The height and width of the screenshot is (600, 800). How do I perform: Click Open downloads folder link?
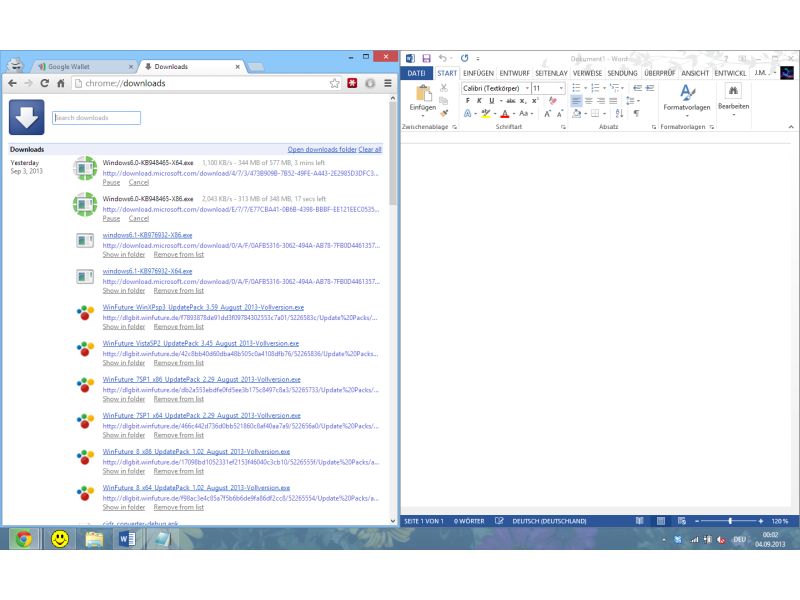point(322,149)
